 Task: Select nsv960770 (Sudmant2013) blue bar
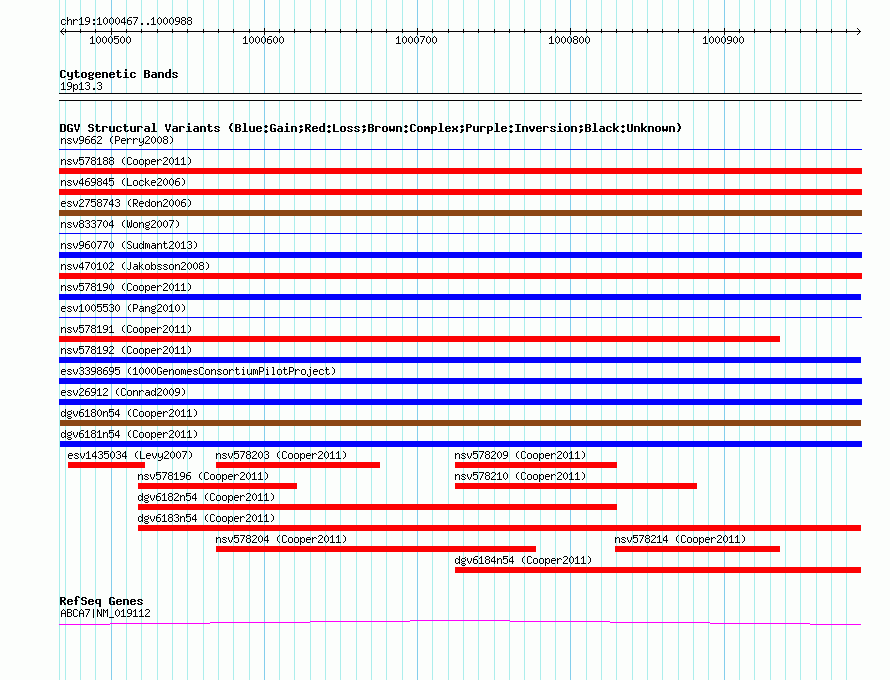click(x=460, y=255)
